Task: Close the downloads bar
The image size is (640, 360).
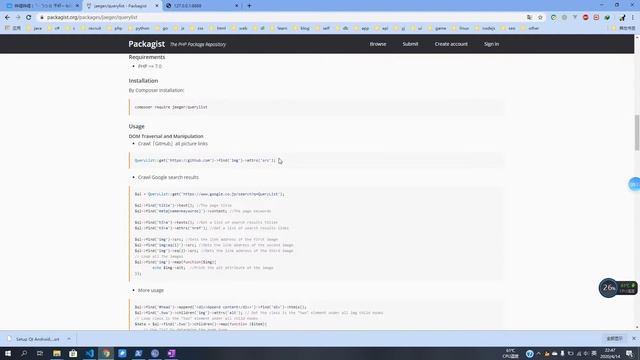Action: (x=634, y=338)
